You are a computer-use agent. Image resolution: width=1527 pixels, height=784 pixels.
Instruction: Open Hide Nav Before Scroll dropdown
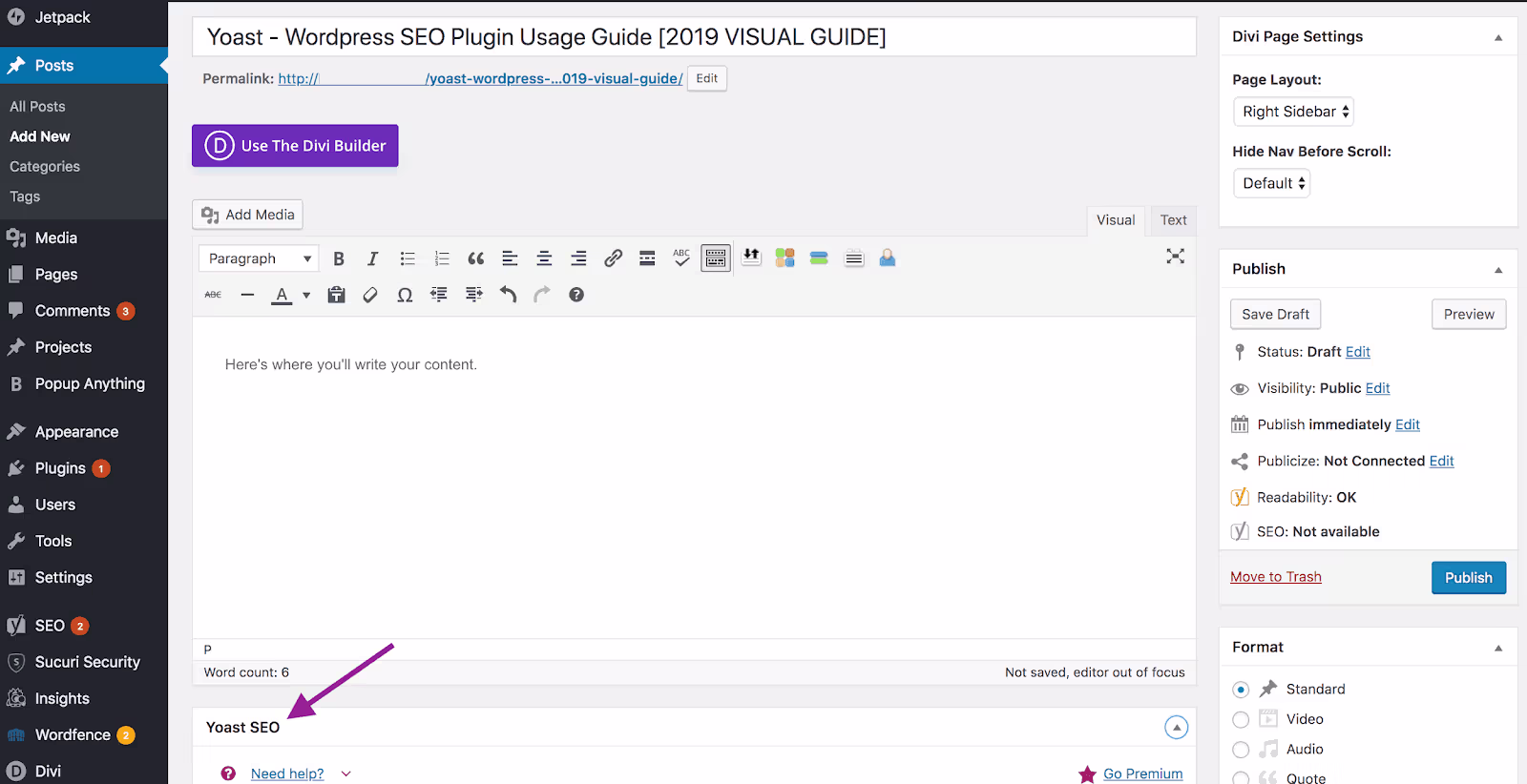point(1272,183)
